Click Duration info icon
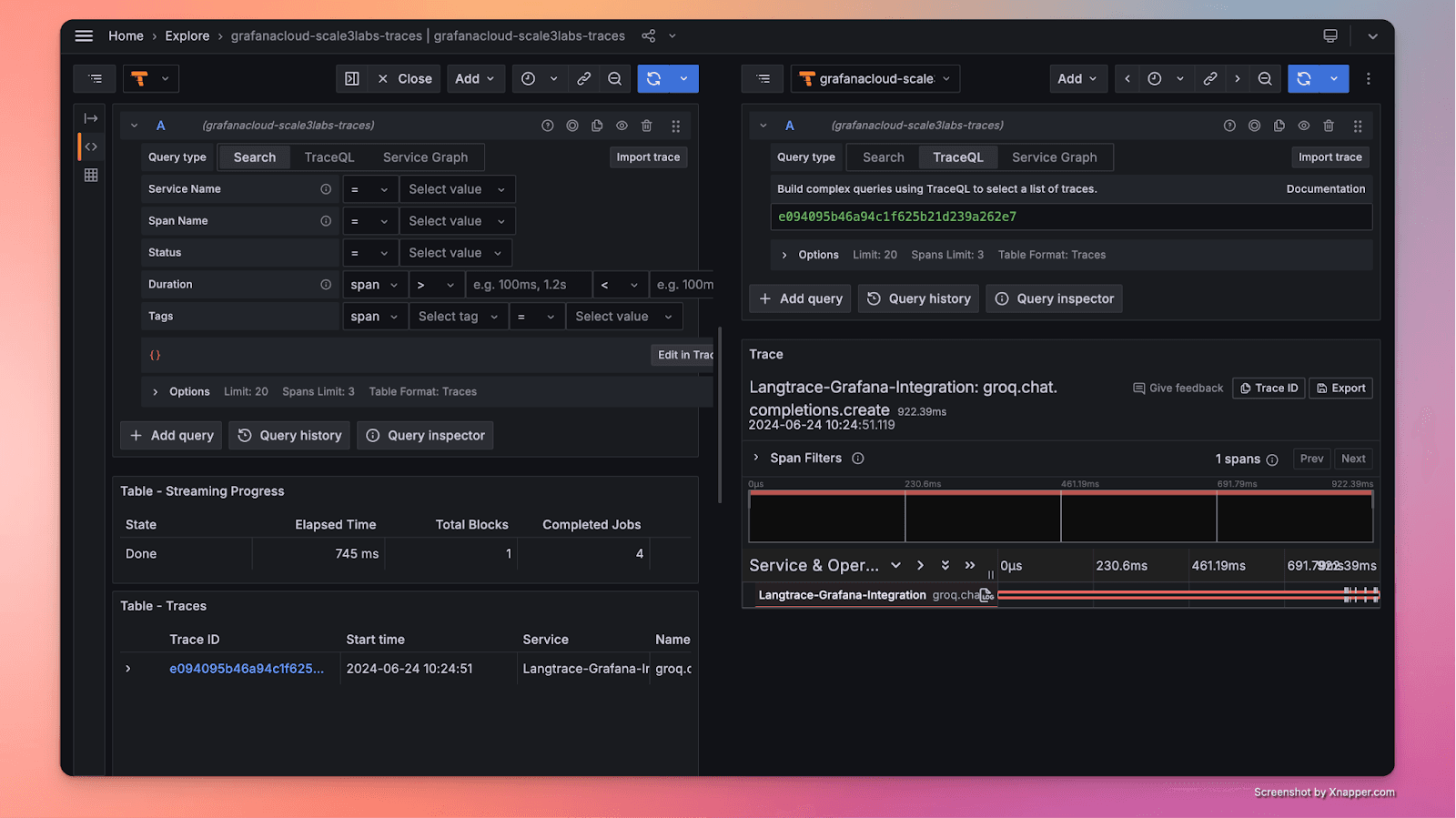 click(x=326, y=285)
